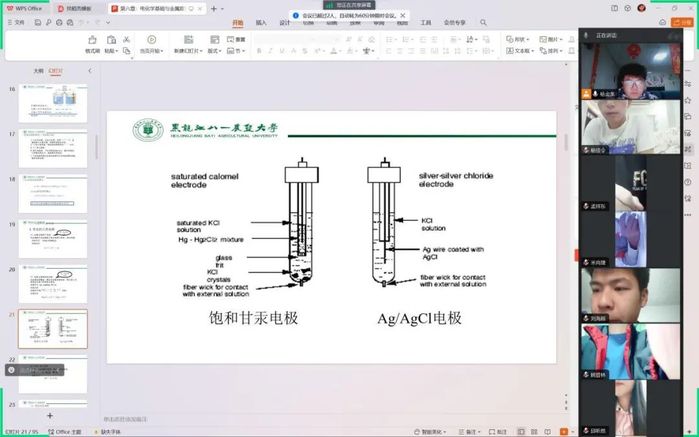Collapse the slide thumbnail panel with chevron

coord(89,71)
